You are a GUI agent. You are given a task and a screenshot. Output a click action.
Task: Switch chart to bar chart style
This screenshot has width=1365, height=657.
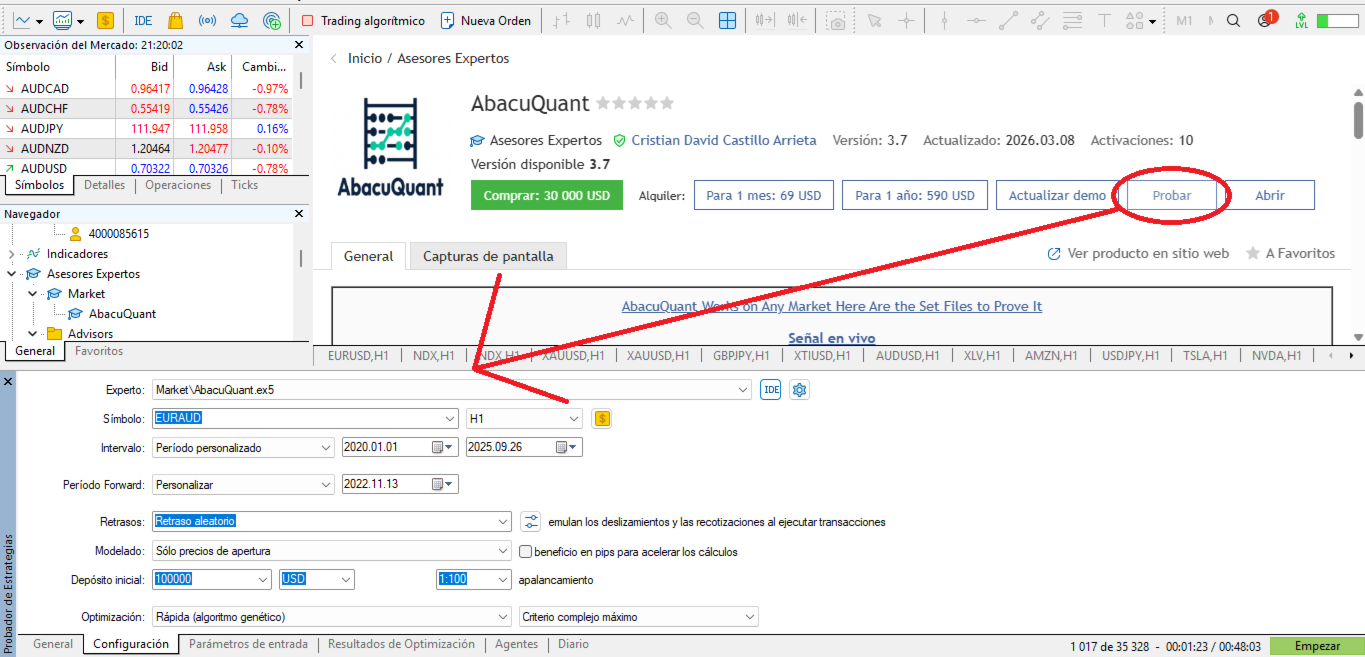(562, 20)
